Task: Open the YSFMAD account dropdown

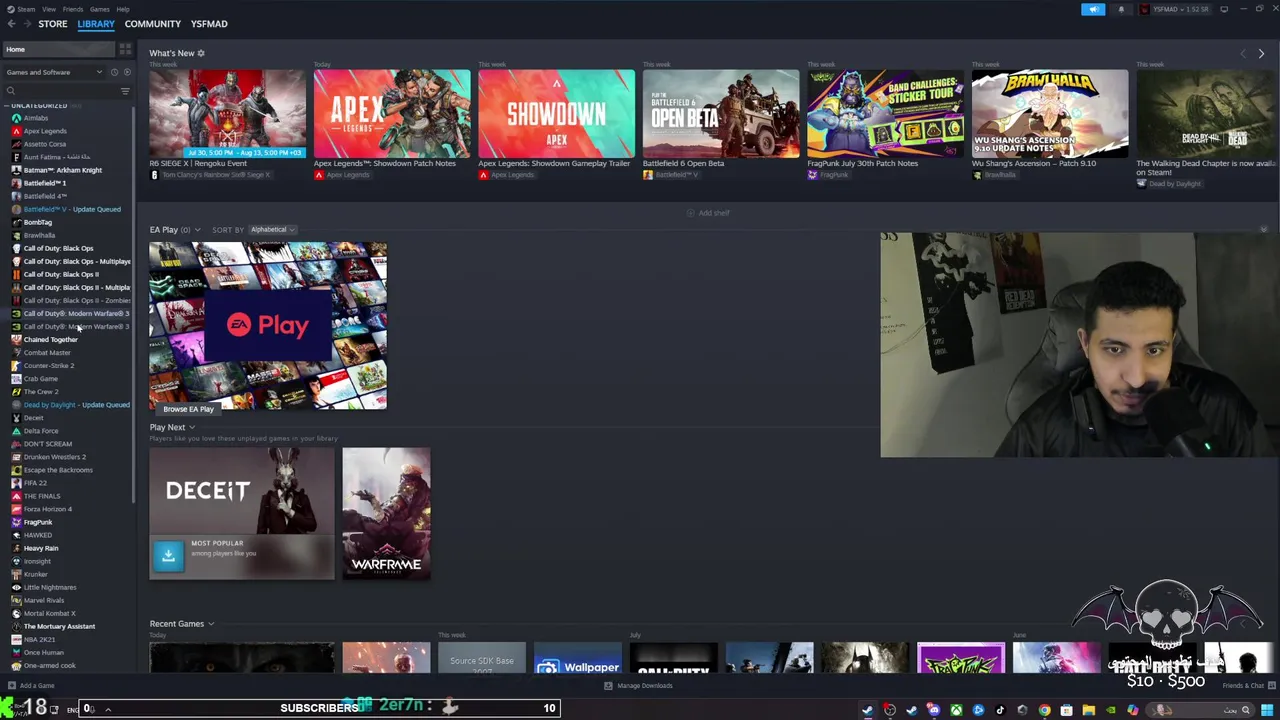Action: 1176,9
